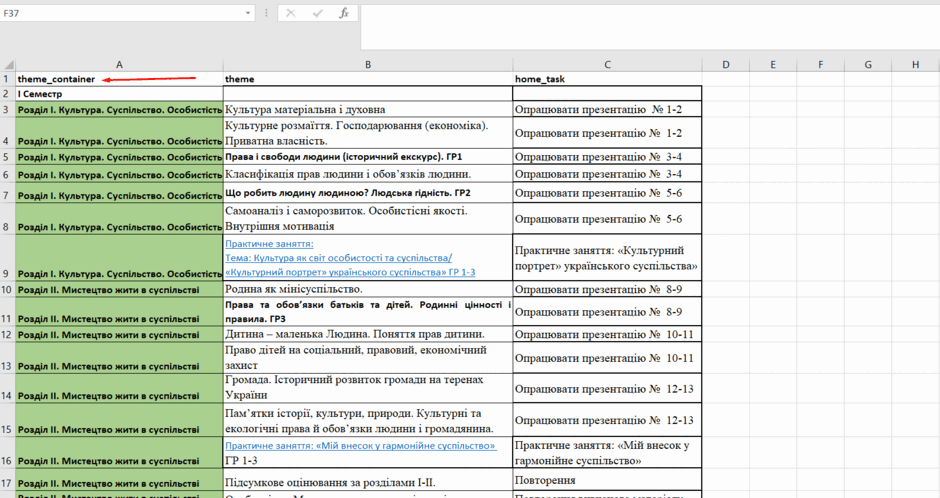Select column B header

[367, 65]
